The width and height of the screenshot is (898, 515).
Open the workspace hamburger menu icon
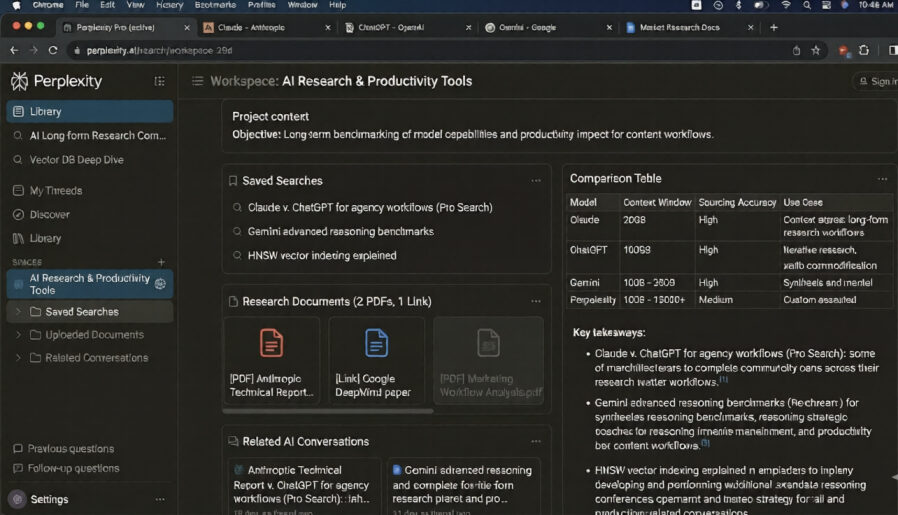pyautogui.click(x=198, y=81)
